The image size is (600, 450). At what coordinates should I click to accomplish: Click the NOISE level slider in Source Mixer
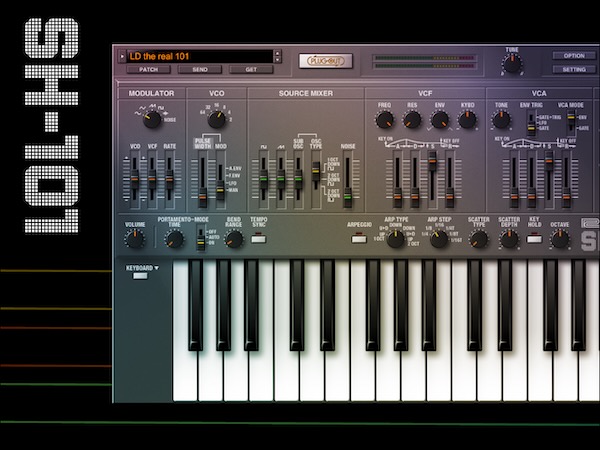point(348,180)
